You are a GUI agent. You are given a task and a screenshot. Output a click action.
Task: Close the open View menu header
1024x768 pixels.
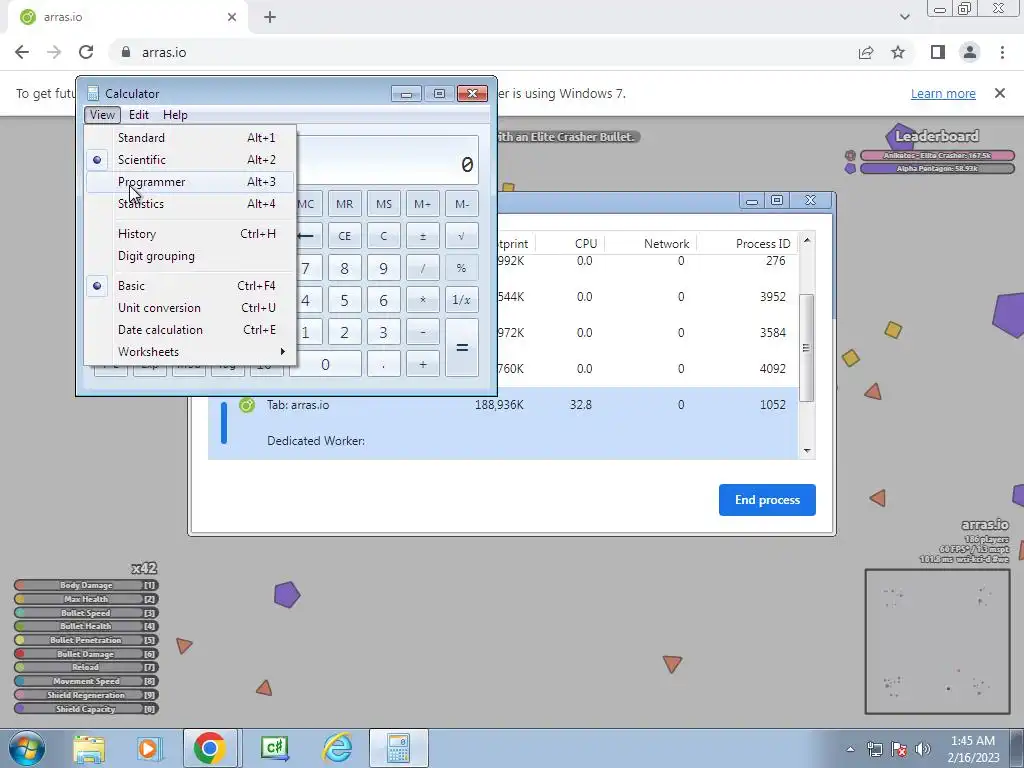click(x=103, y=115)
